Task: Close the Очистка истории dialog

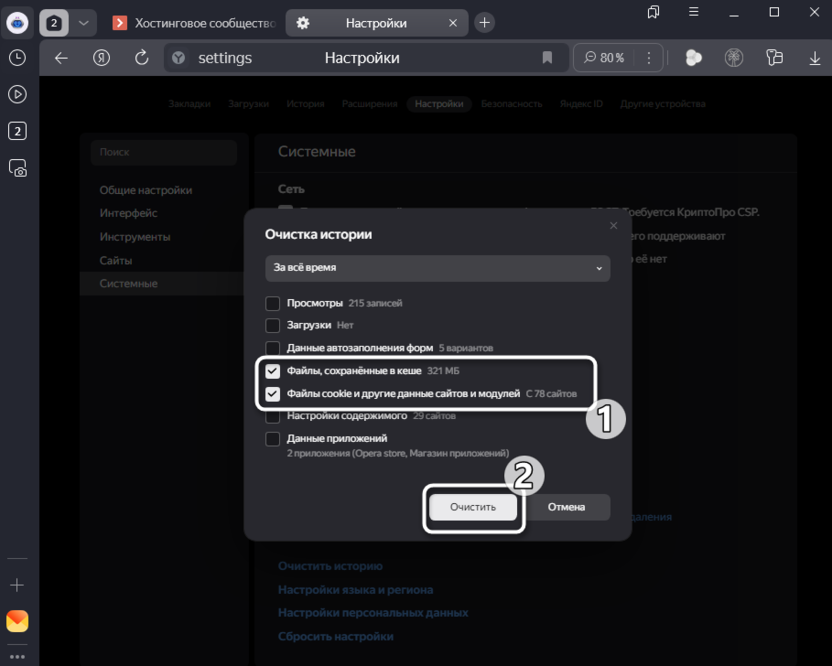Action: (x=614, y=226)
